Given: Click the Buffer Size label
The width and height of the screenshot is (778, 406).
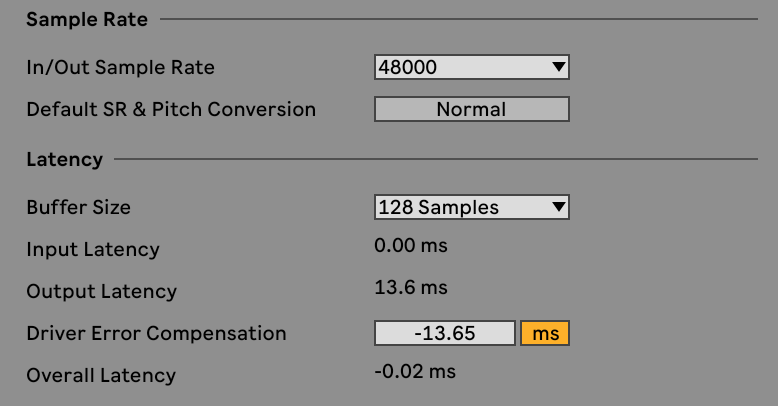Looking at the screenshot, I should 78,208.
